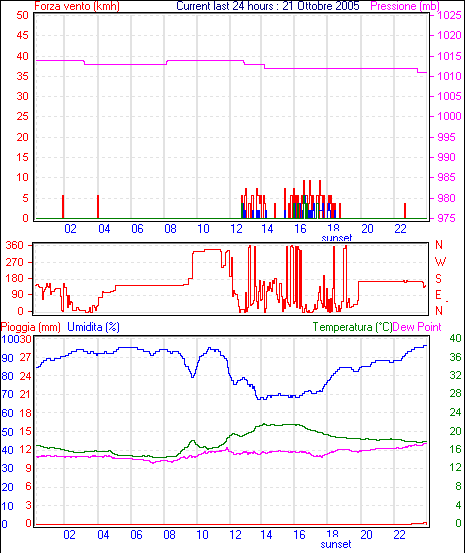Click the 360 degree axis label

(14, 245)
